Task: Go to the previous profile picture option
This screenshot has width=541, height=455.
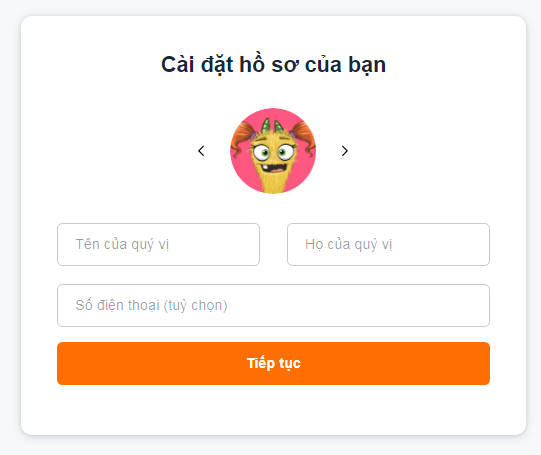Action: click(x=201, y=151)
